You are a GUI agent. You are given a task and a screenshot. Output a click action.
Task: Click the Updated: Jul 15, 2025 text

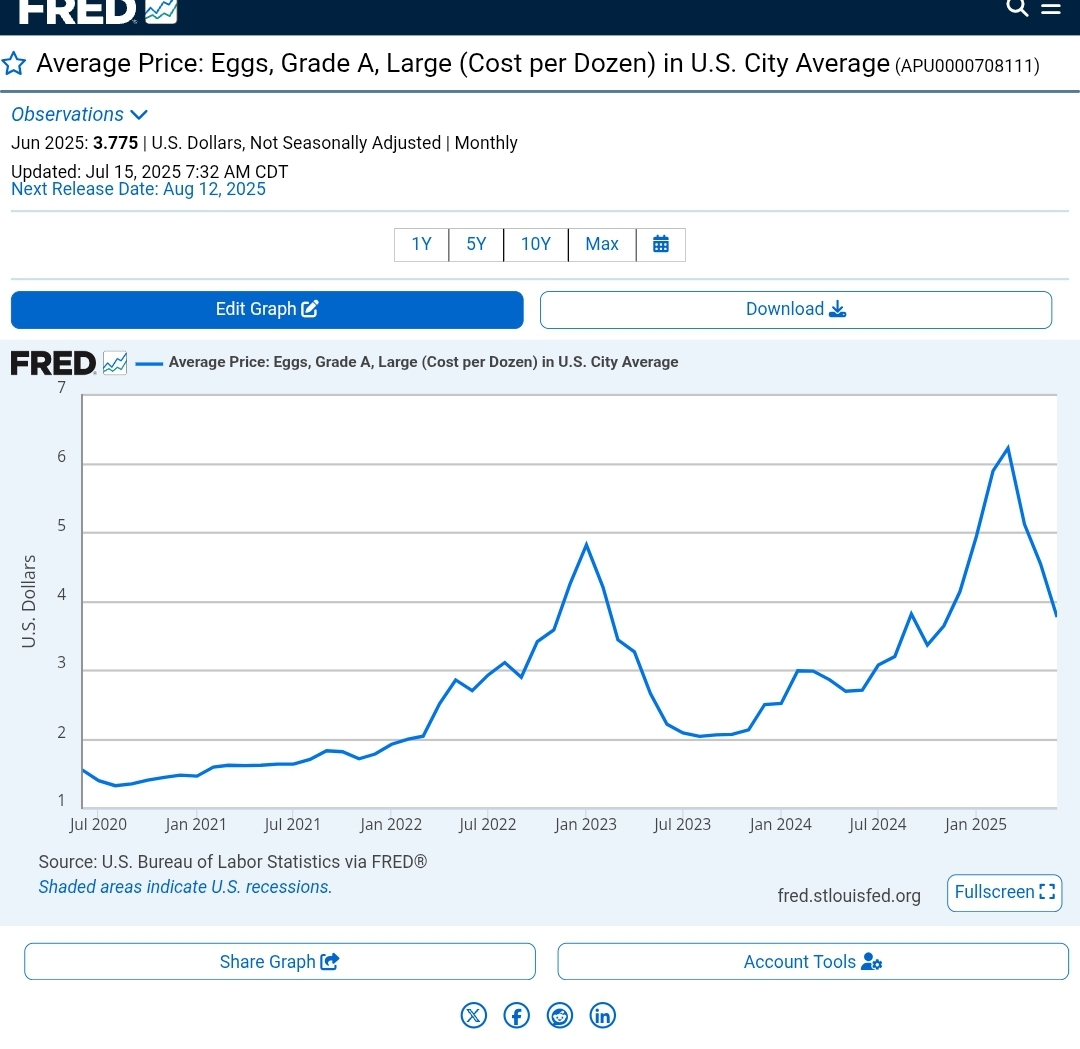[149, 172]
